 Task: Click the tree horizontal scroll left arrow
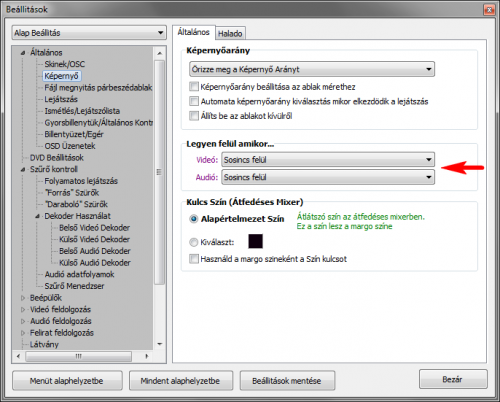18,356
